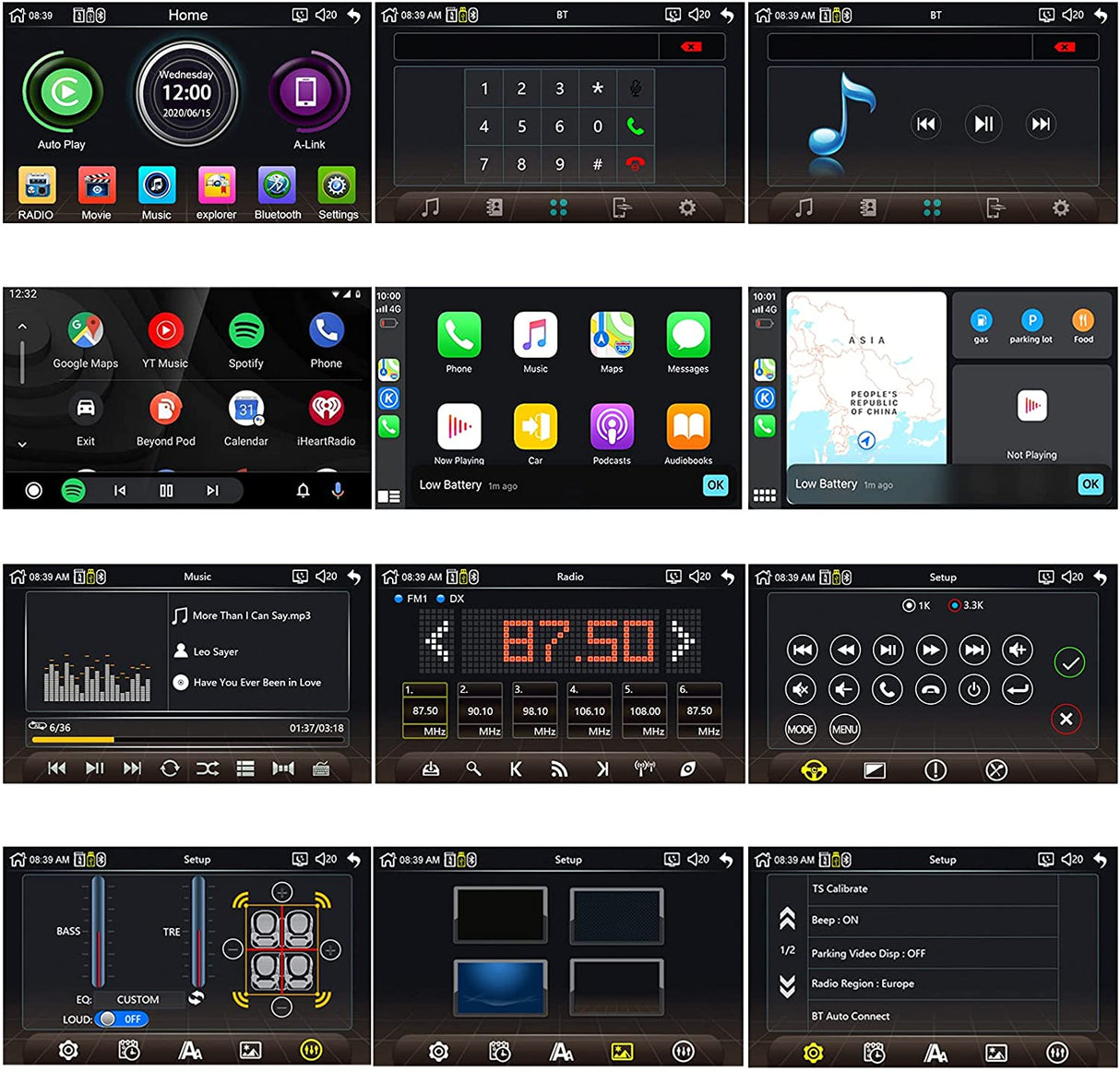Open the TS Calibrate menu entry
Image resolution: width=1120 pixels, height=1072 pixels.
(840, 888)
